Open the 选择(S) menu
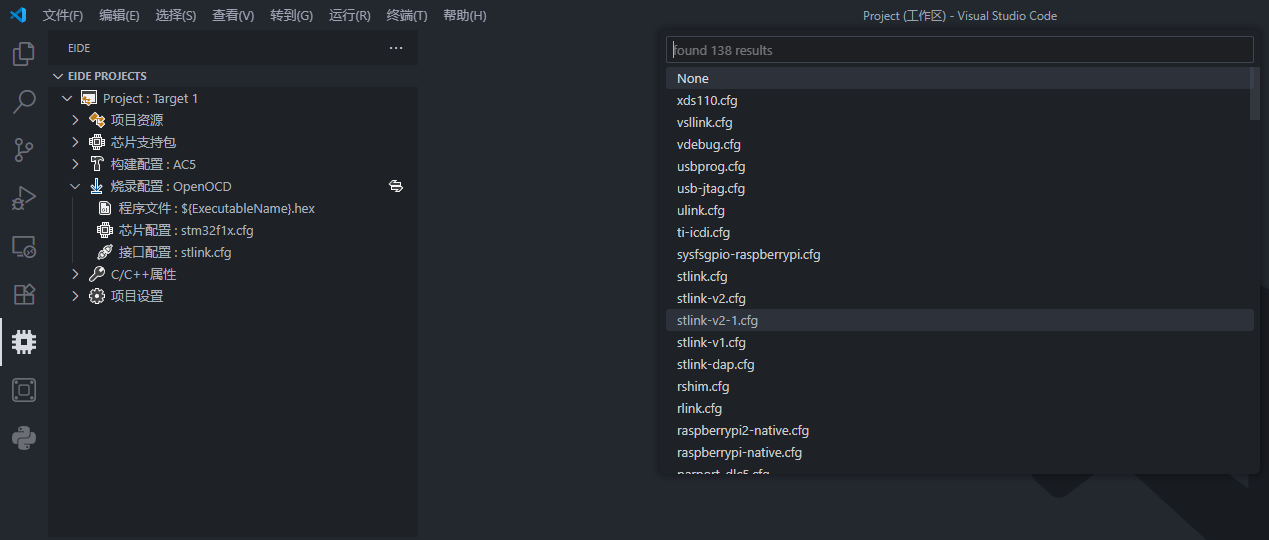1269x540 pixels. 176,16
